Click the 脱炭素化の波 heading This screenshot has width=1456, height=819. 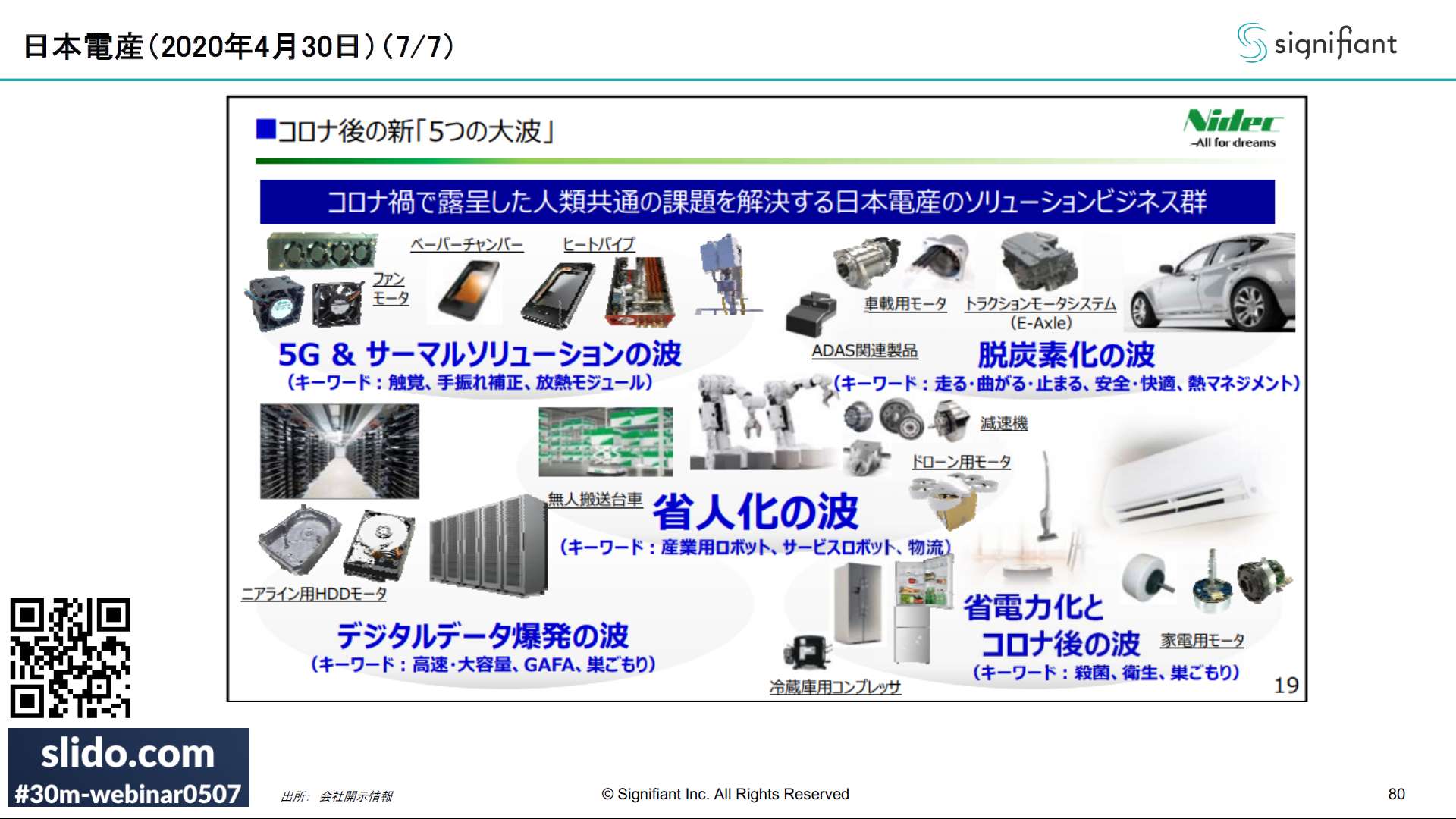[x=1065, y=355]
